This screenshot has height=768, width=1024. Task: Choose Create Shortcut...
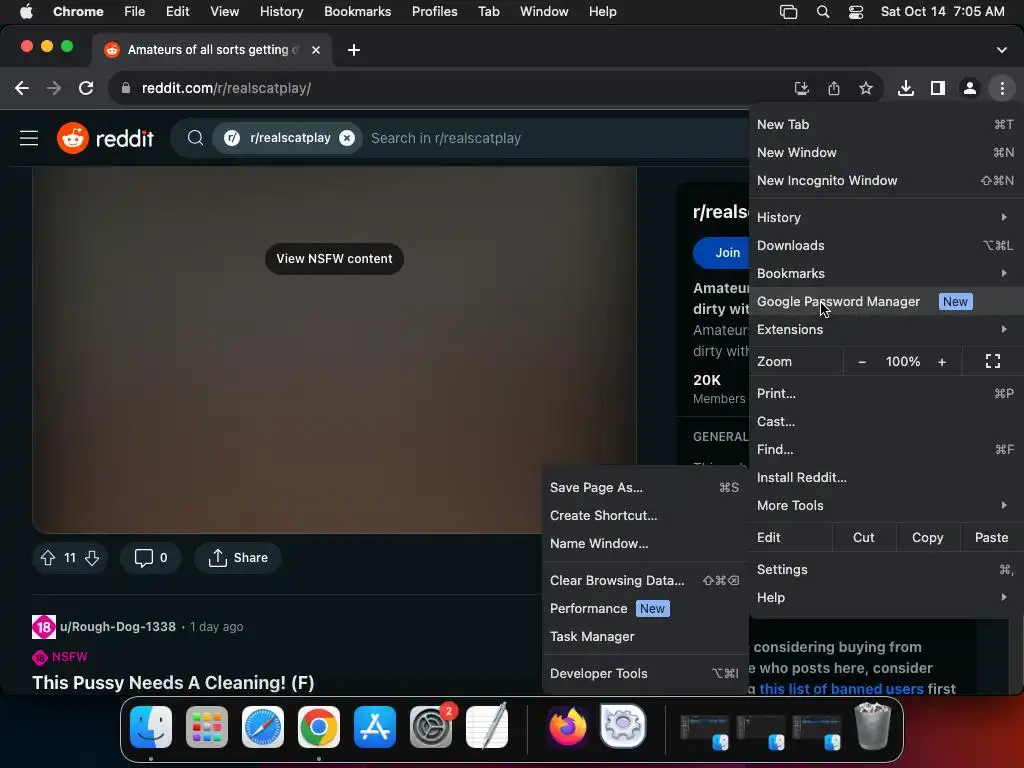645,516
